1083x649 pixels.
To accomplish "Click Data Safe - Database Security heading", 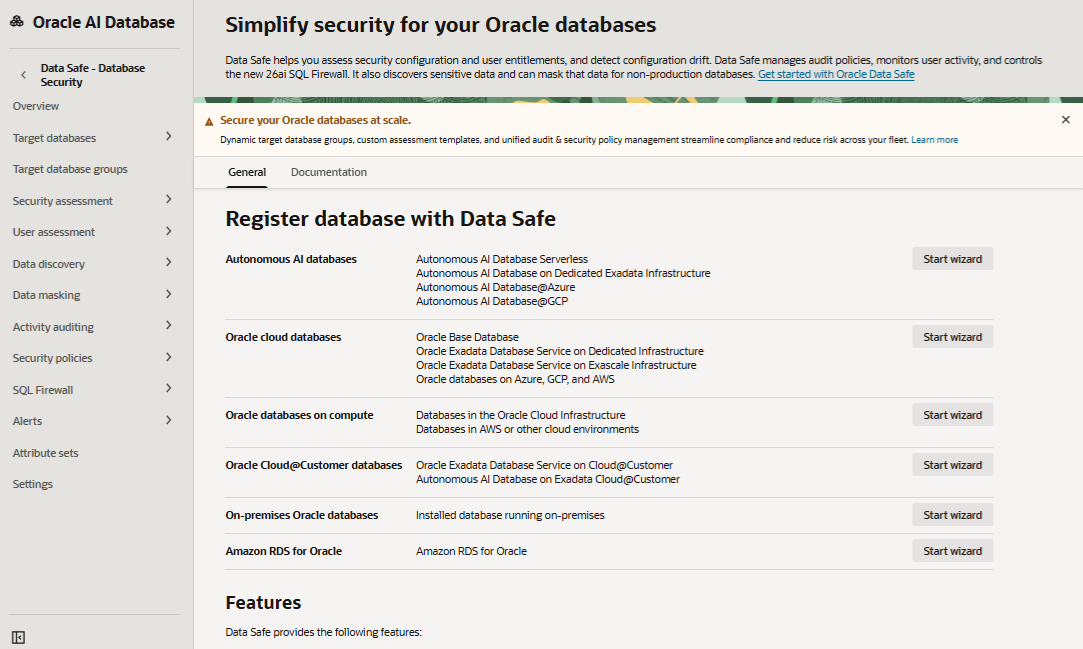I will [x=93, y=75].
